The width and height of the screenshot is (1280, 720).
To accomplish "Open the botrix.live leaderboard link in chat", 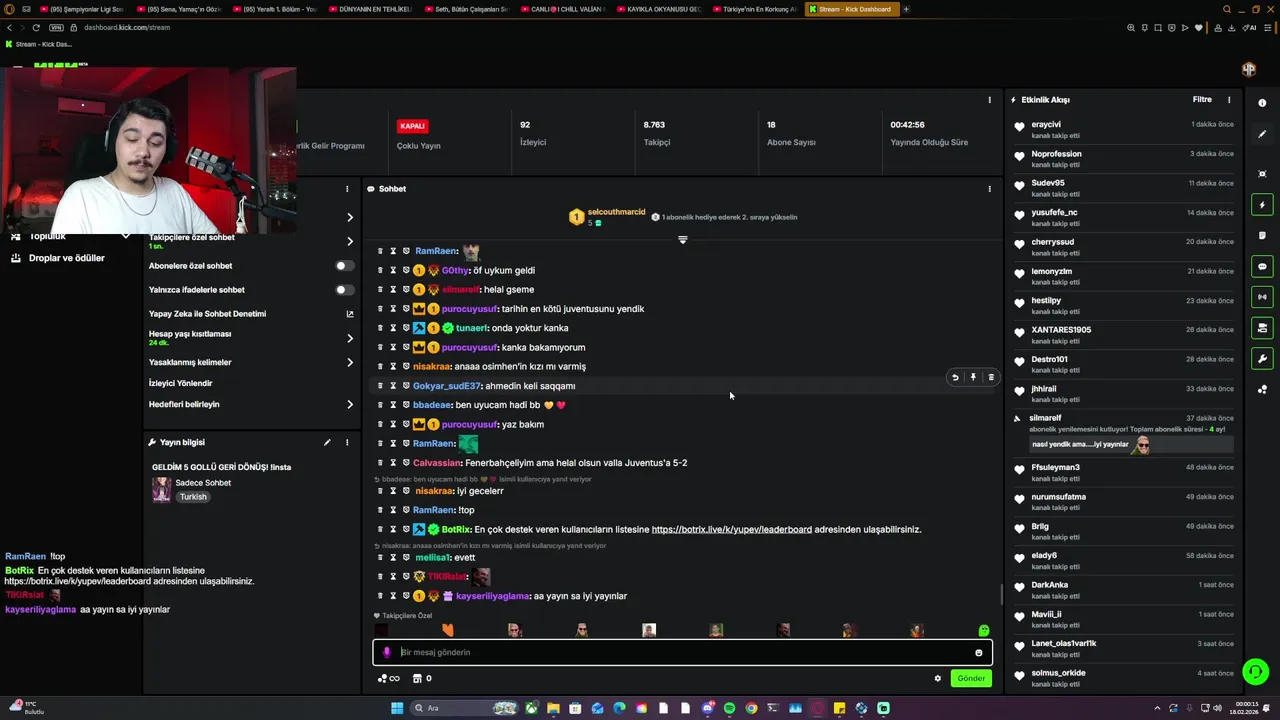I will [732, 529].
